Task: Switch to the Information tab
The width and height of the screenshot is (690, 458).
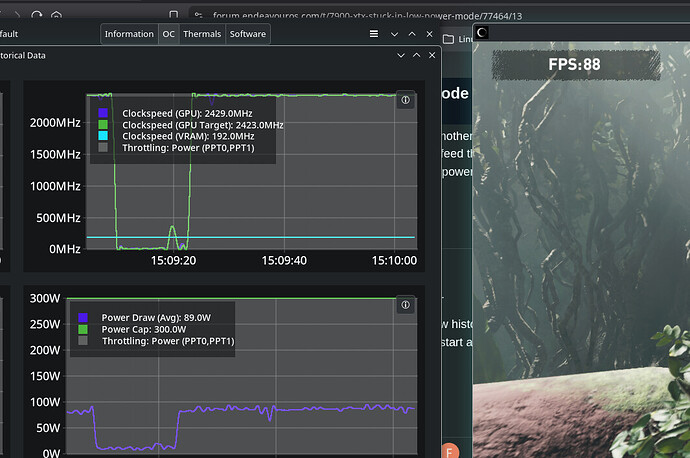Action: click(129, 34)
